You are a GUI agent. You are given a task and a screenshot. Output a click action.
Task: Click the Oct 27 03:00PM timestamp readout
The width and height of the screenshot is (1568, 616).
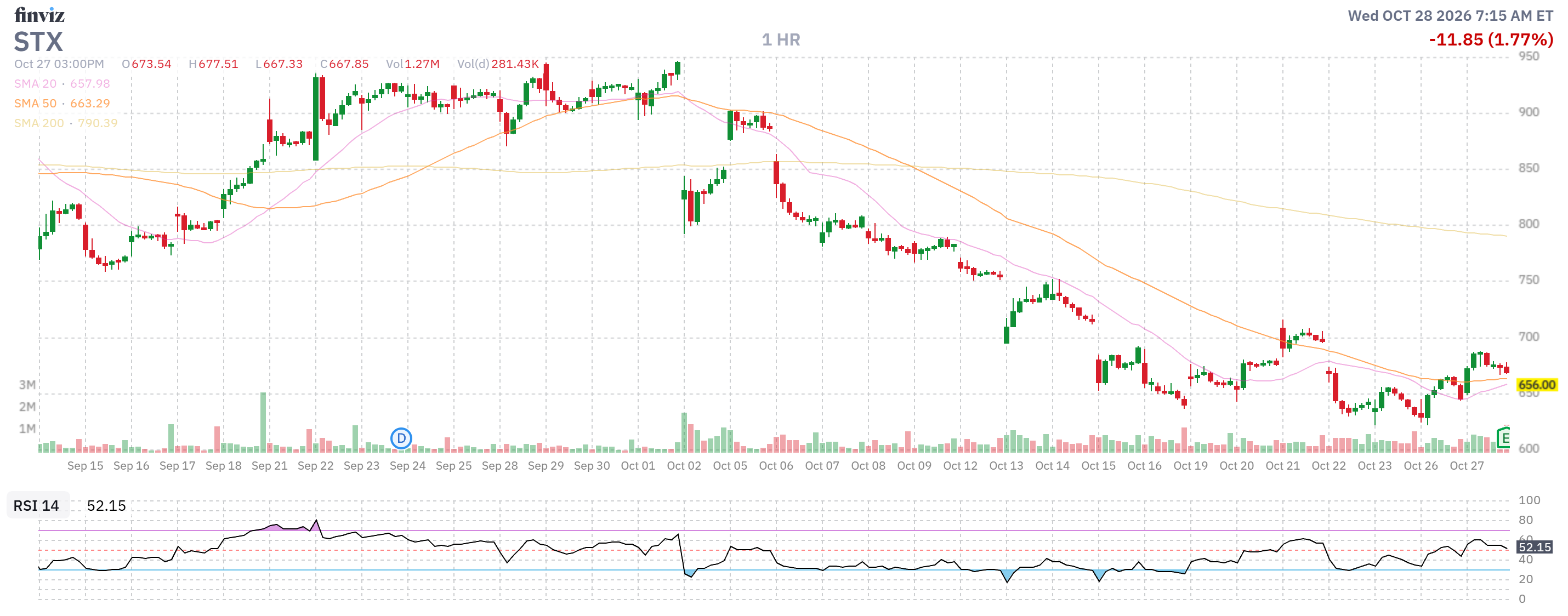(59, 64)
